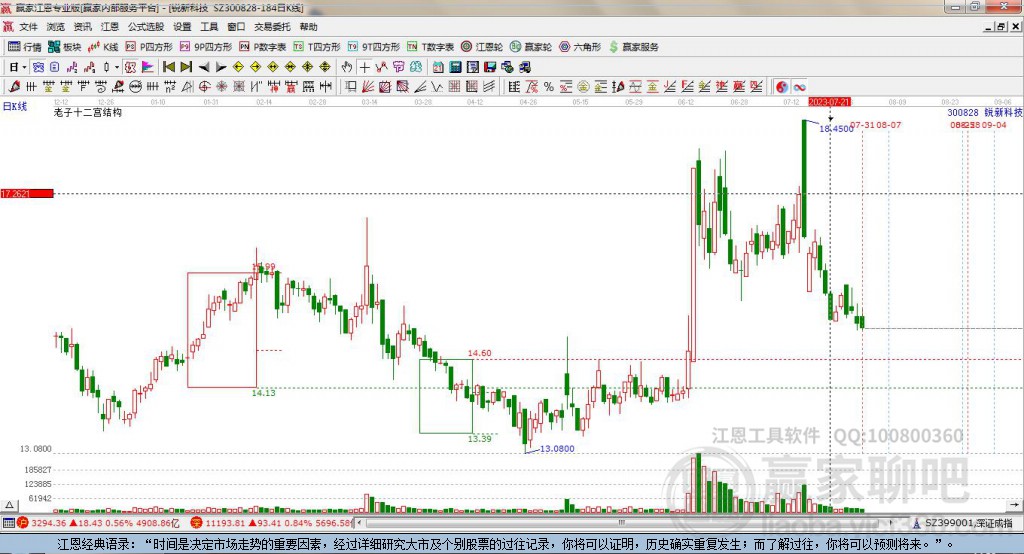Open the 赢家轮 wheel tool

[x=531, y=47]
